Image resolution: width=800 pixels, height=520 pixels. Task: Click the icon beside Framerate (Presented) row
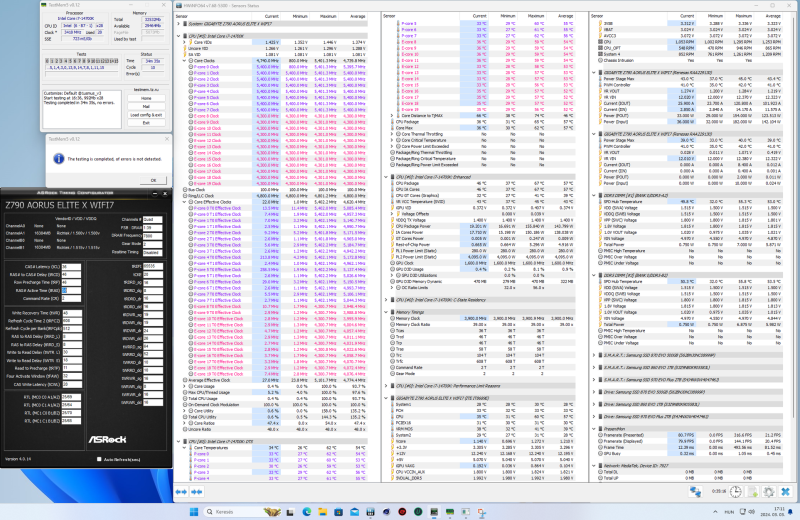[x=600, y=435]
